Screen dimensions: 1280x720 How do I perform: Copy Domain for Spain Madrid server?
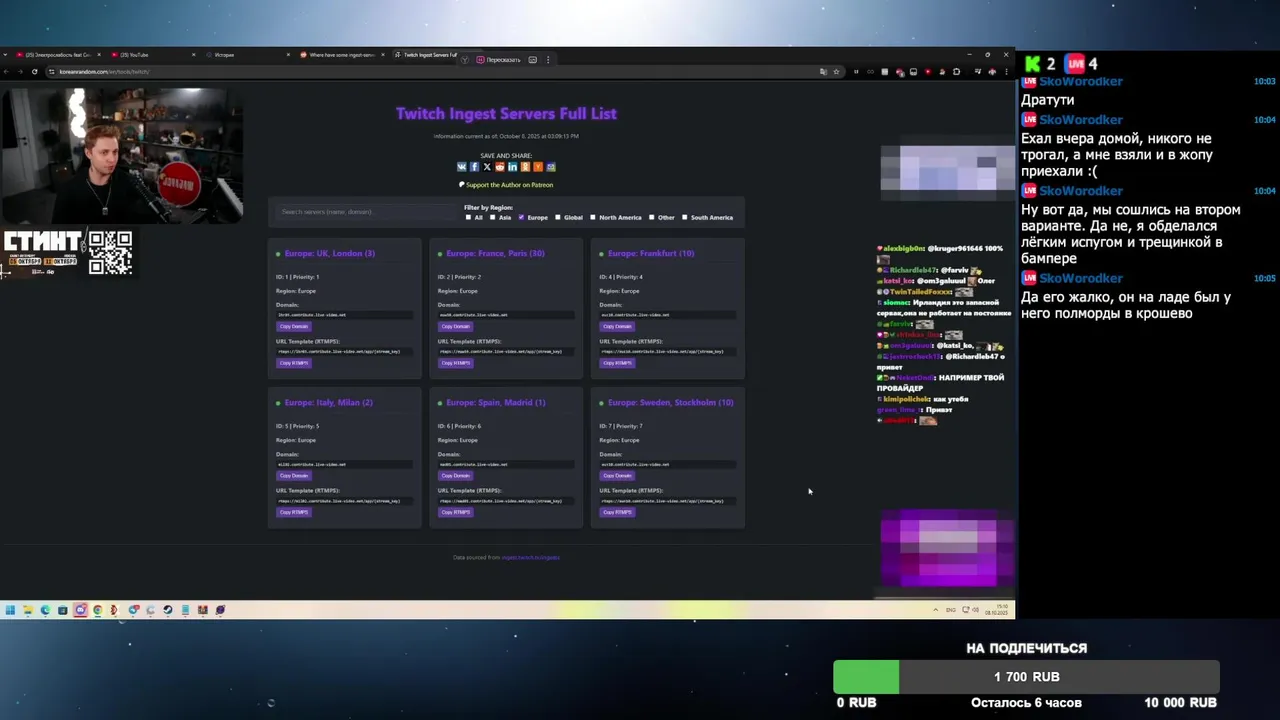click(x=455, y=476)
